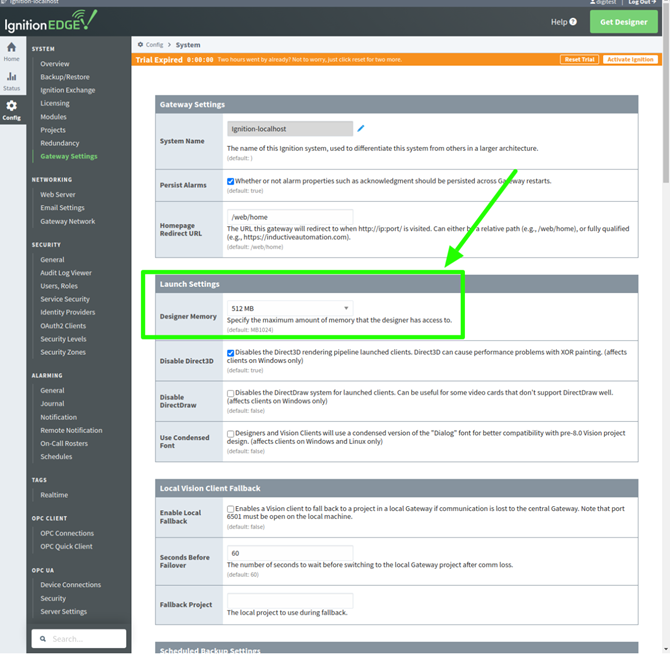Open Web Server networking page
The height and width of the screenshot is (658, 670).
(x=58, y=194)
